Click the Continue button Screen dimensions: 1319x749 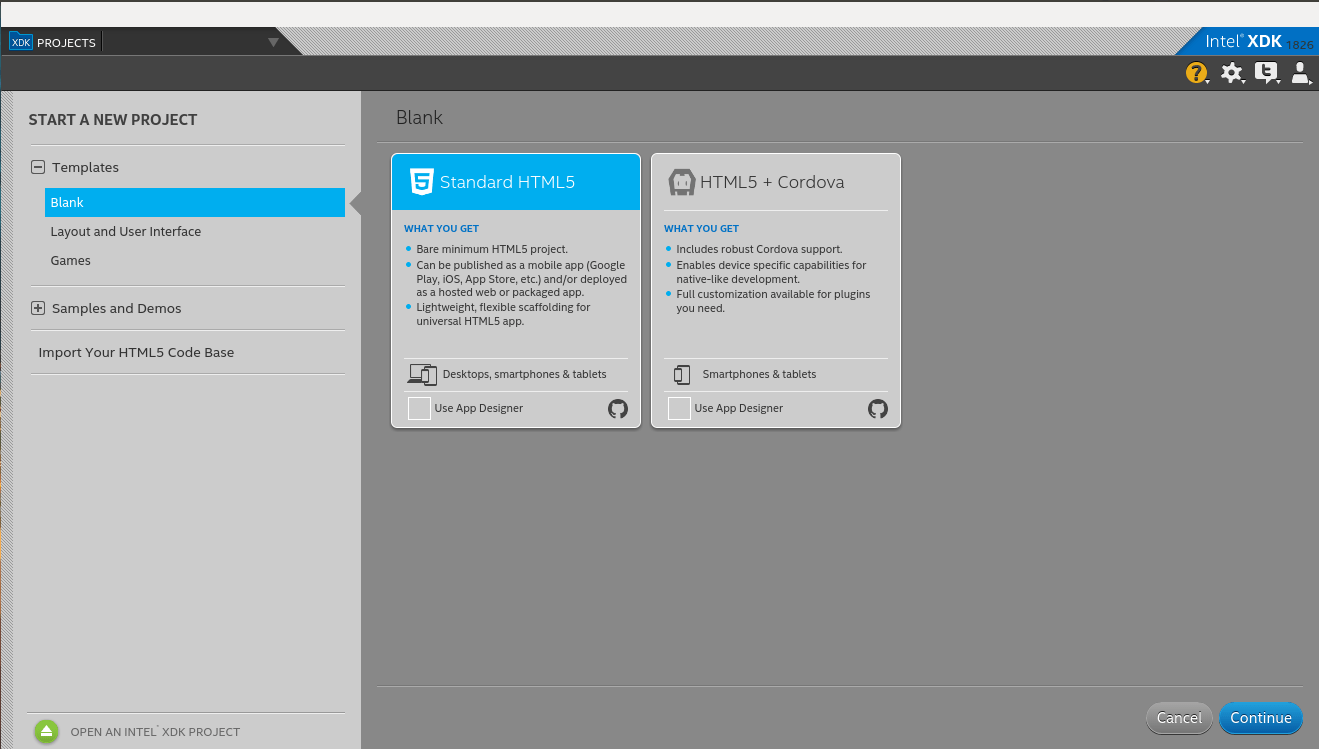[x=1260, y=718]
